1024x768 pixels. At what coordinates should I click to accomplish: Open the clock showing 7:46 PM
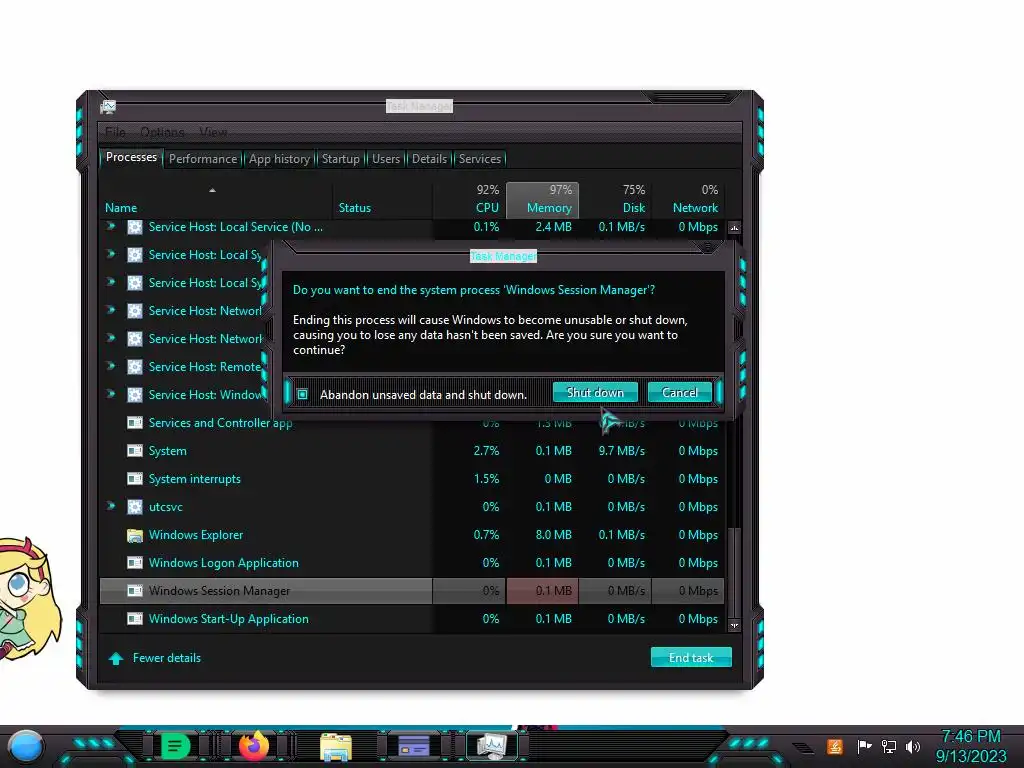(x=970, y=746)
